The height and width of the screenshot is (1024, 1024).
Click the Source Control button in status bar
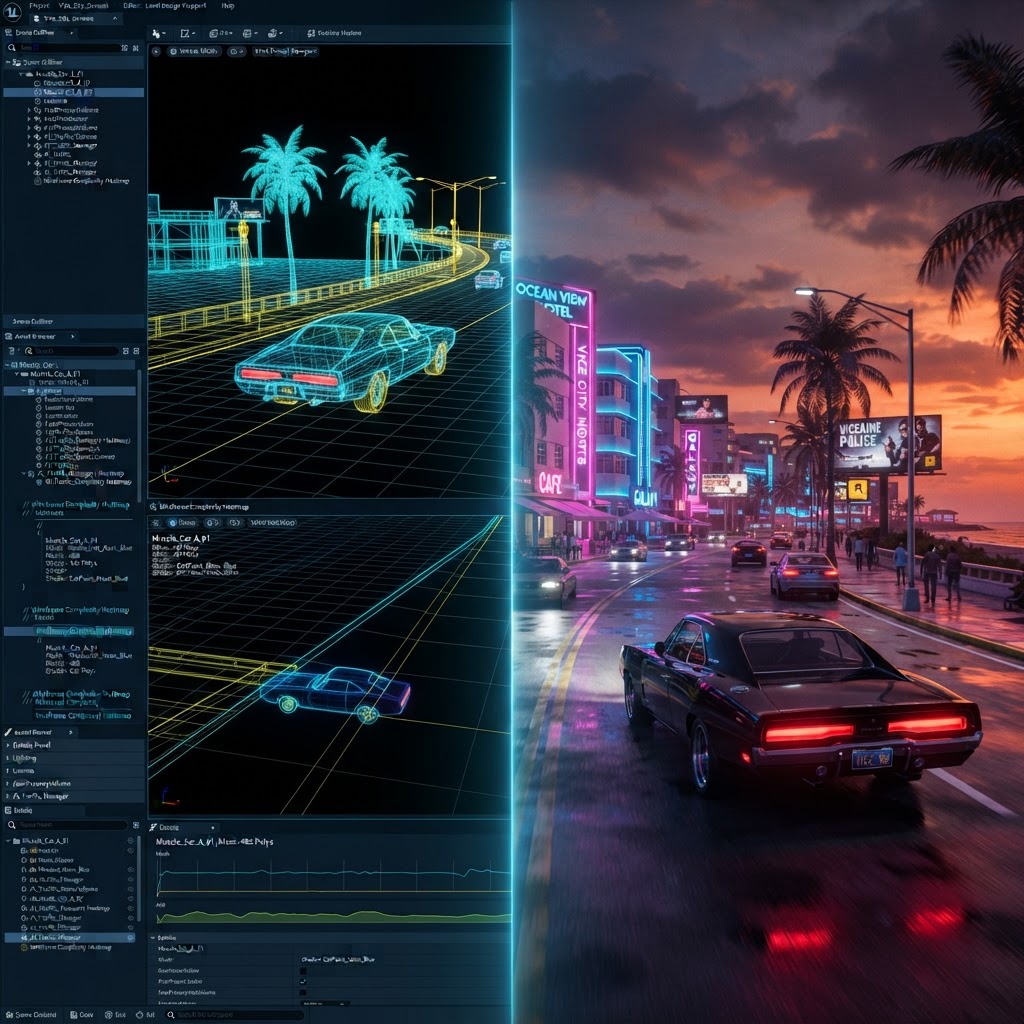(x=31, y=1016)
